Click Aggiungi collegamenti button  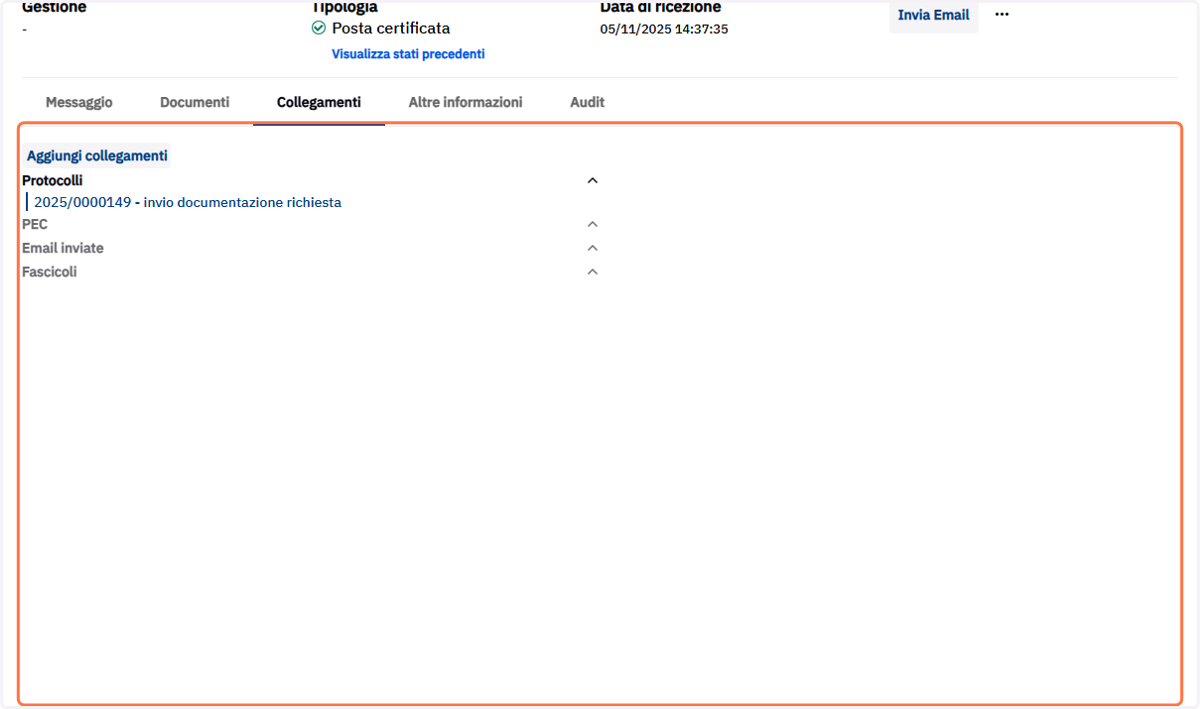tap(97, 156)
